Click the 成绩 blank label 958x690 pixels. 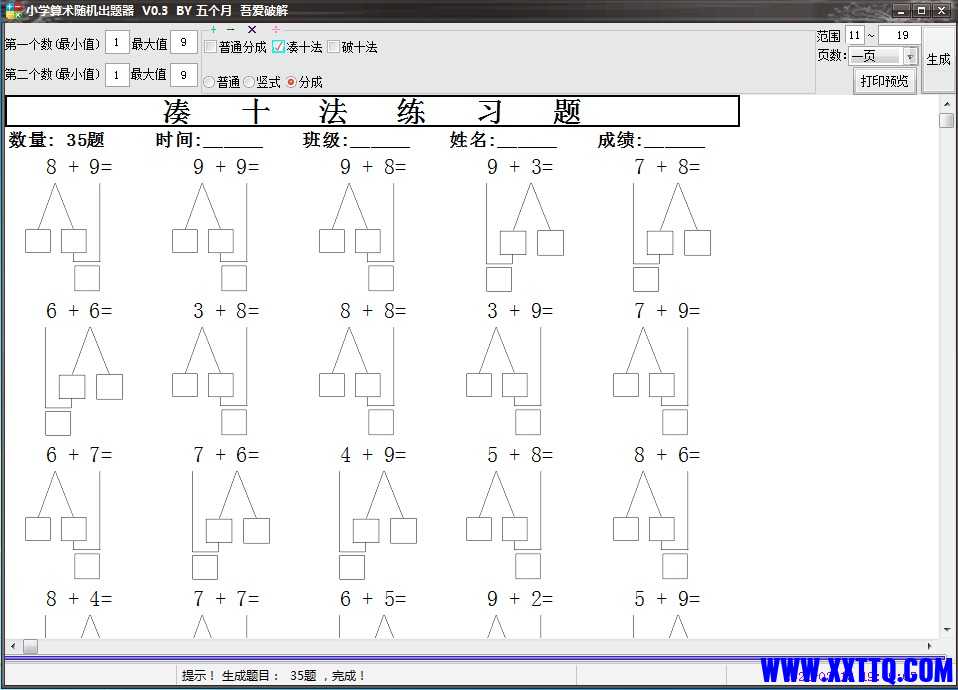click(651, 140)
